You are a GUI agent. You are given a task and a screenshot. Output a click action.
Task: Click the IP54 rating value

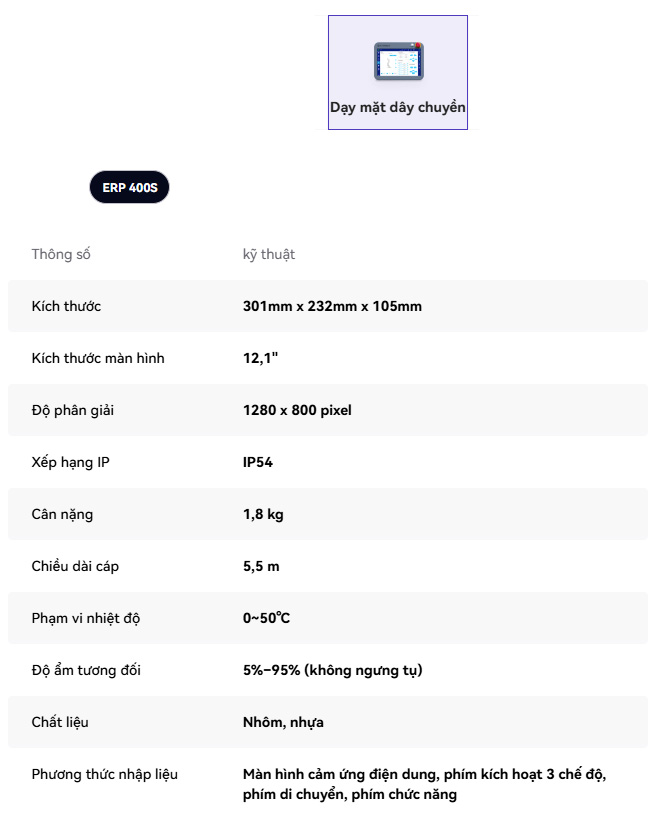coord(258,462)
